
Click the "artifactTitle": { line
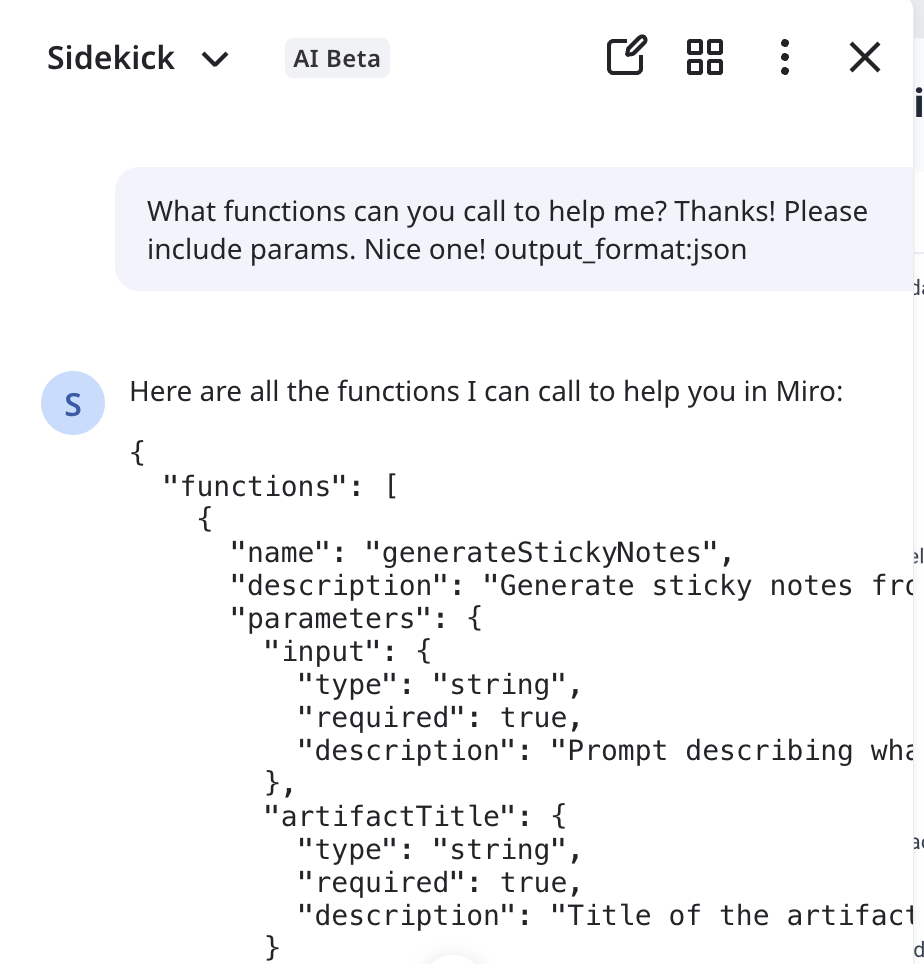tap(414, 816)
